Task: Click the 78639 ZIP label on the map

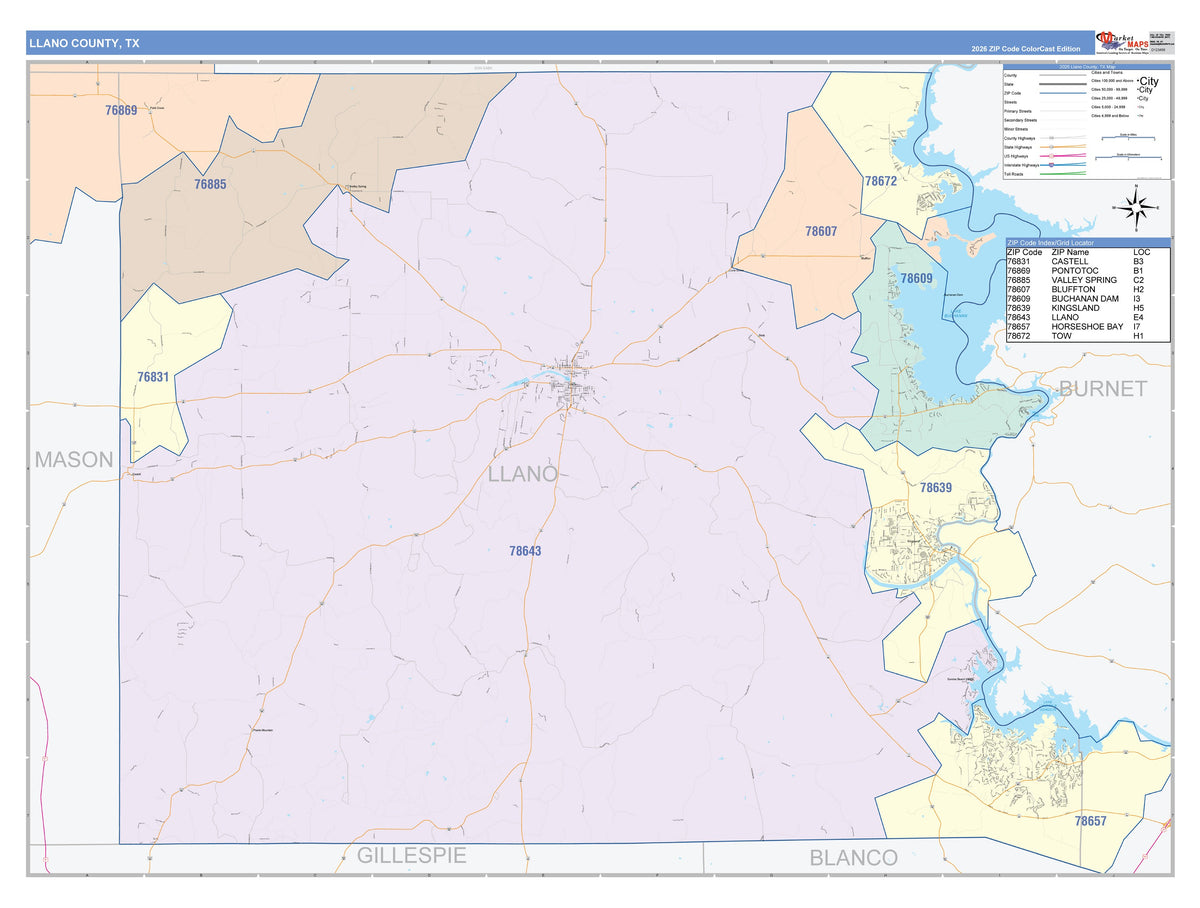Action: click(x=936, y=488)
